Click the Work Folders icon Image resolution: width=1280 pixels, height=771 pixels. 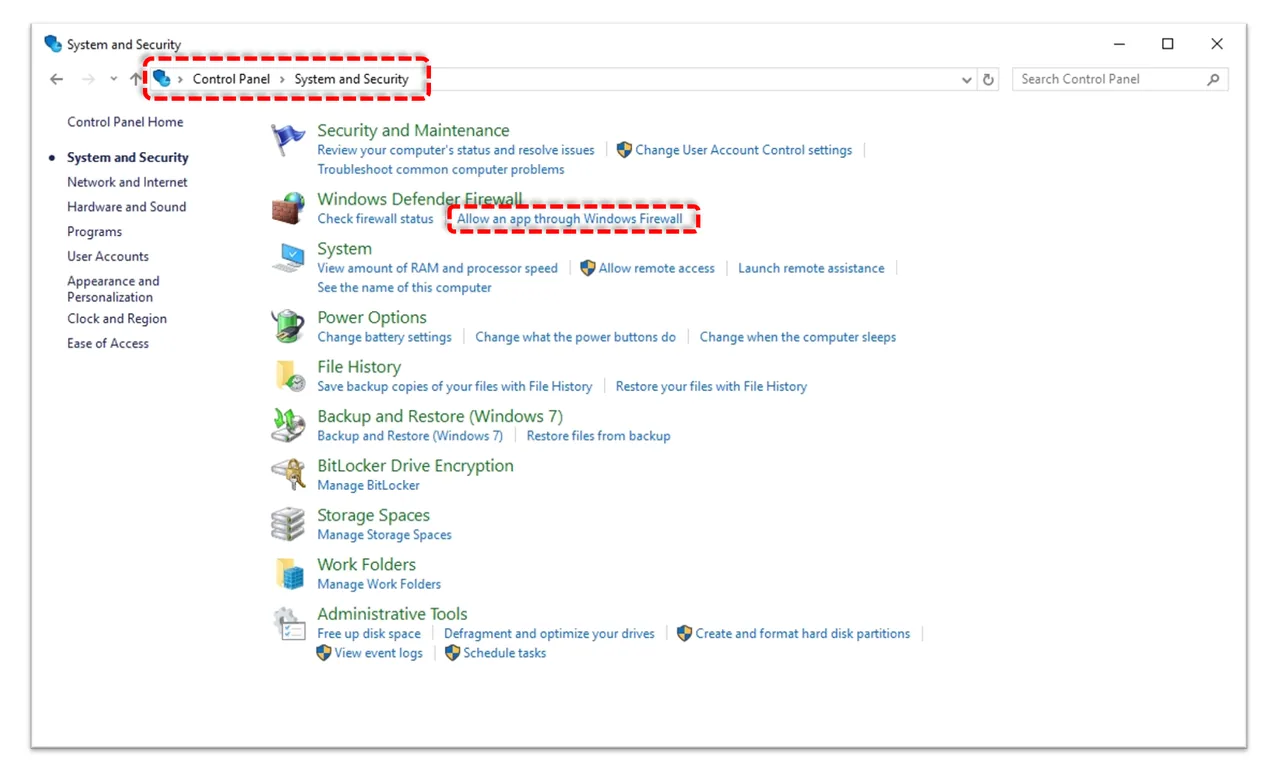[x=289, y=573]
